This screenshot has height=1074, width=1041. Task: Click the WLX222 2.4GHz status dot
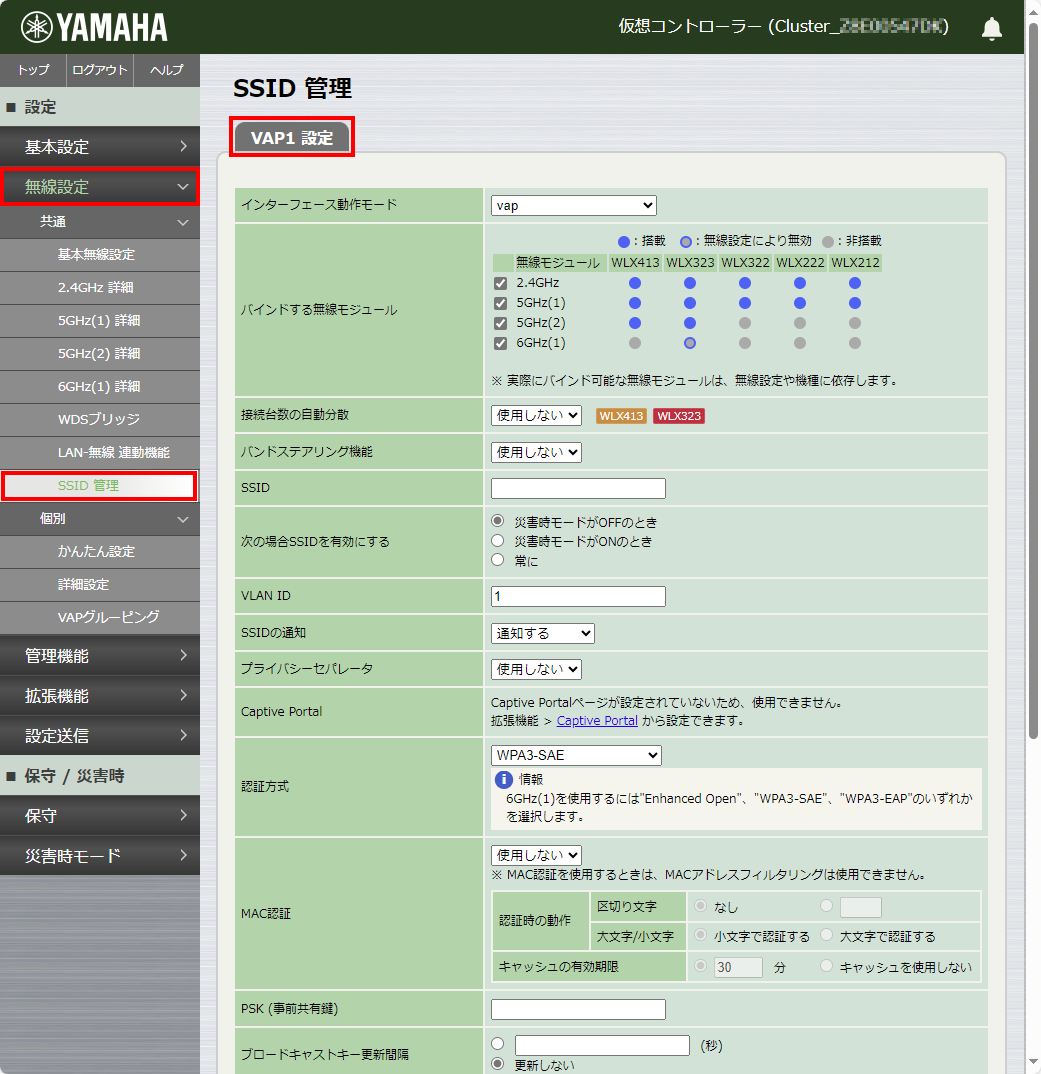pos(799,282)
